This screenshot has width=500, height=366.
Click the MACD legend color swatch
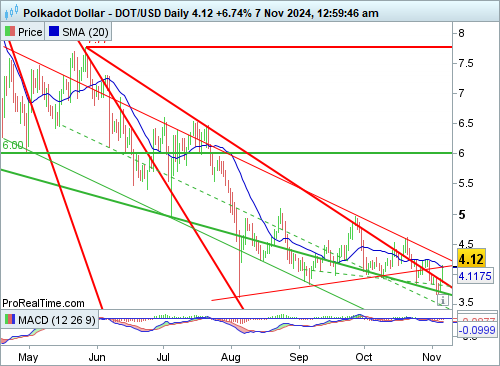10,319
